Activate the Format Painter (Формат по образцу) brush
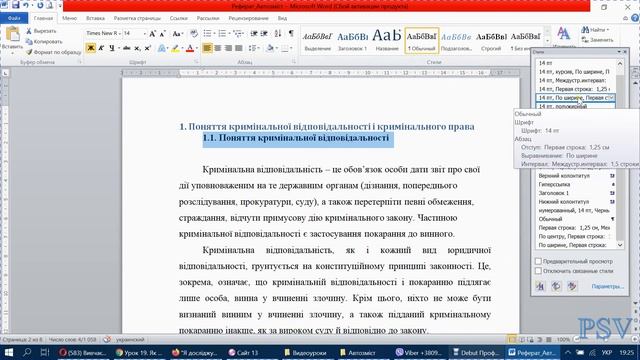 tap(29, 52)
